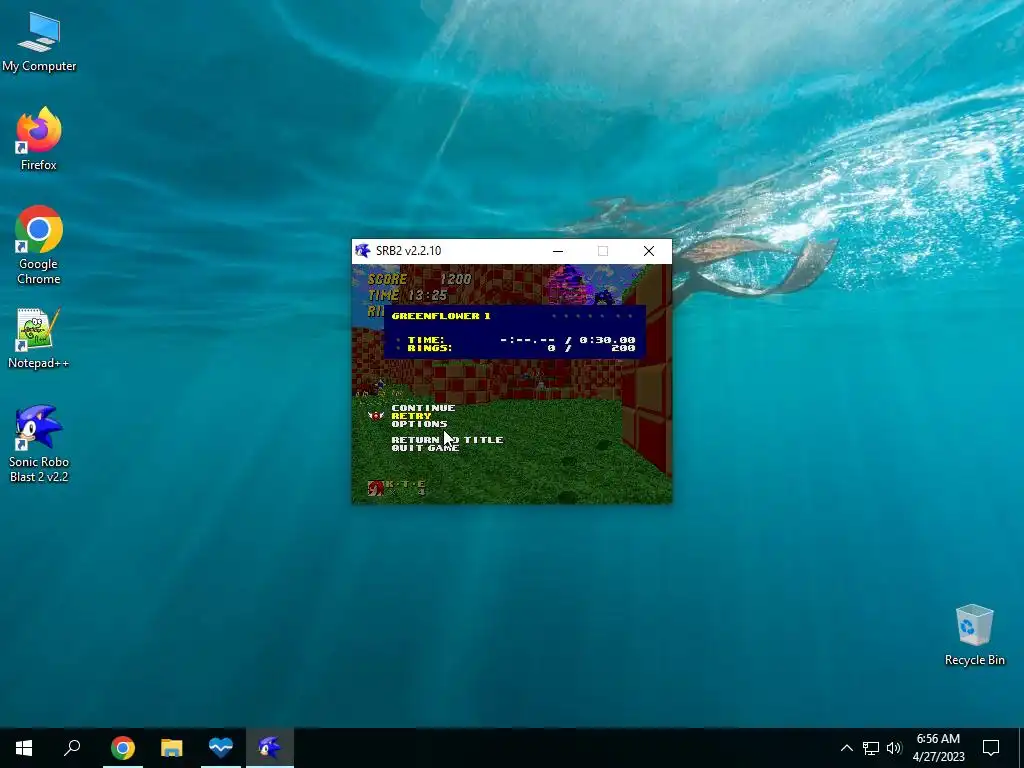The width and height of the screenshot is (1024, 768).
Task: Select Quit Game menu entry
Action: coord(425,448)
